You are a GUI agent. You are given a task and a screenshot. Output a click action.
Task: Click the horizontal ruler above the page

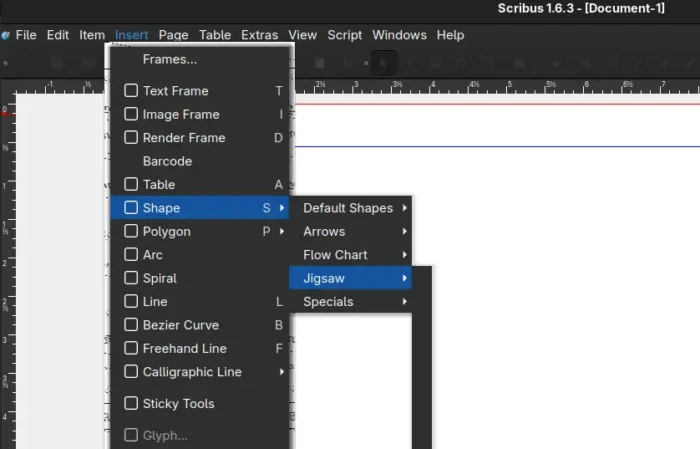tap(500, 84)
